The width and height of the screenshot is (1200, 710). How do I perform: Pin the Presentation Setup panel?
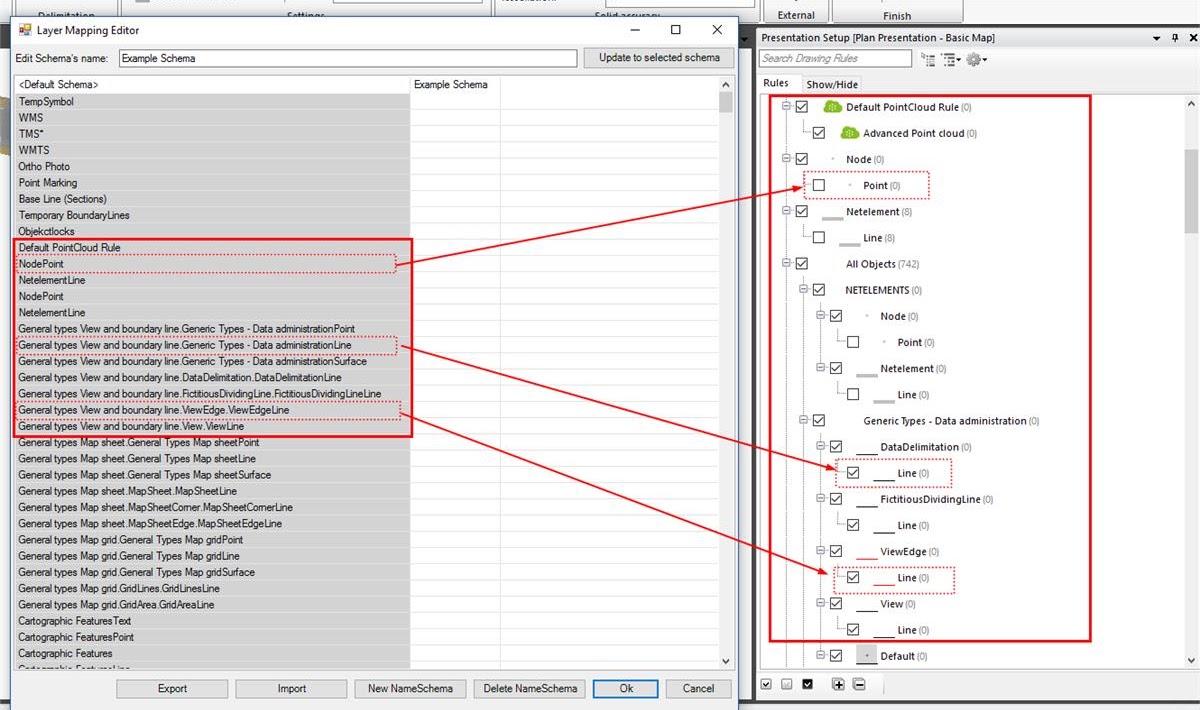(x=1175, y=38)
